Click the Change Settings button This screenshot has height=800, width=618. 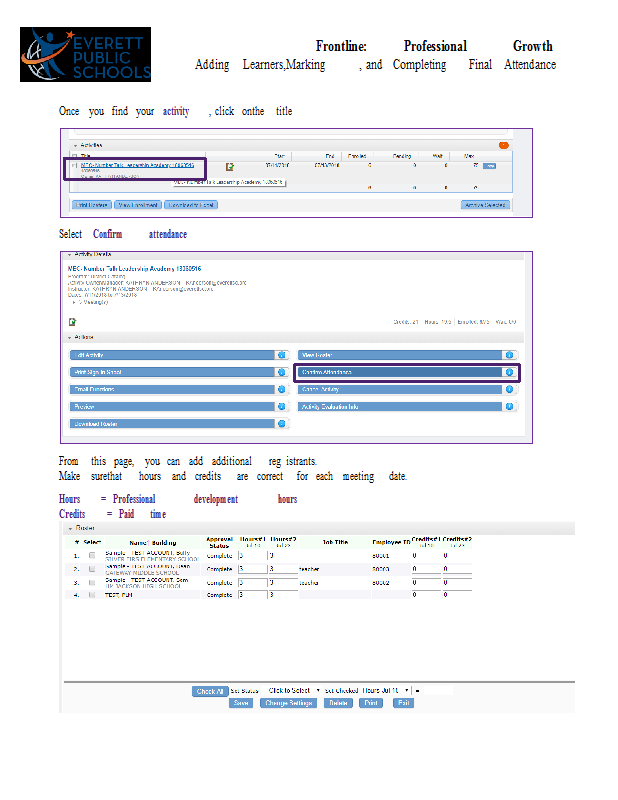tap(288, 703)
